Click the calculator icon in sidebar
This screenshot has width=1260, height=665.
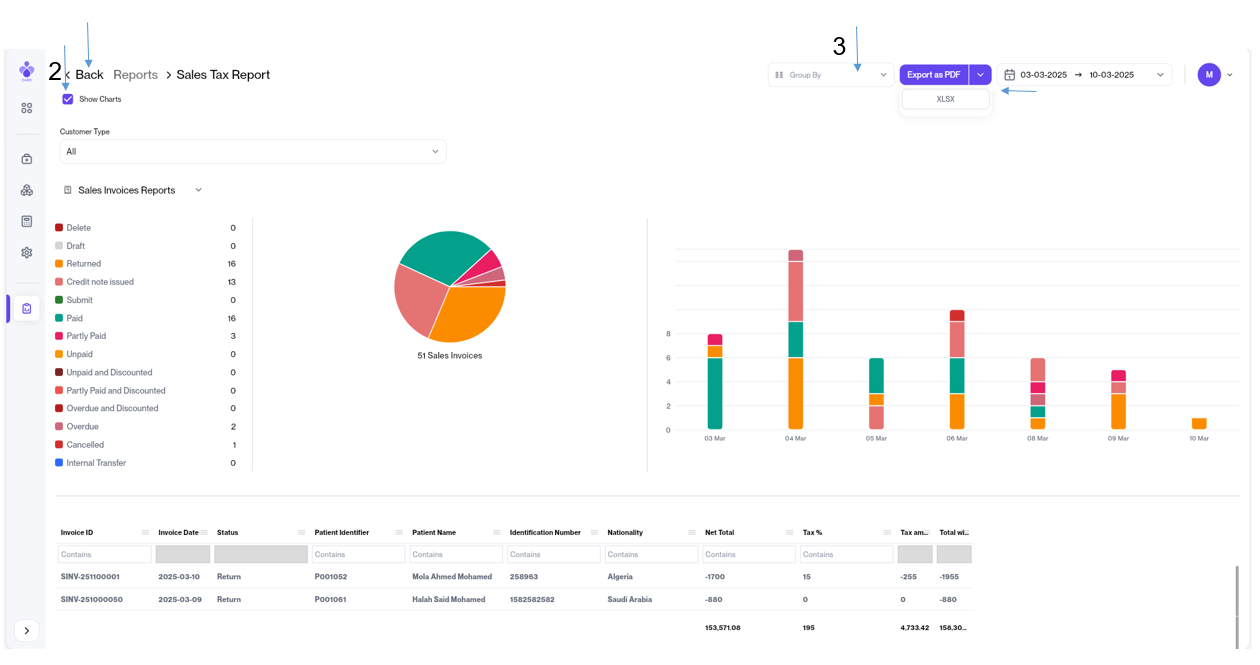tap(27, 221)
